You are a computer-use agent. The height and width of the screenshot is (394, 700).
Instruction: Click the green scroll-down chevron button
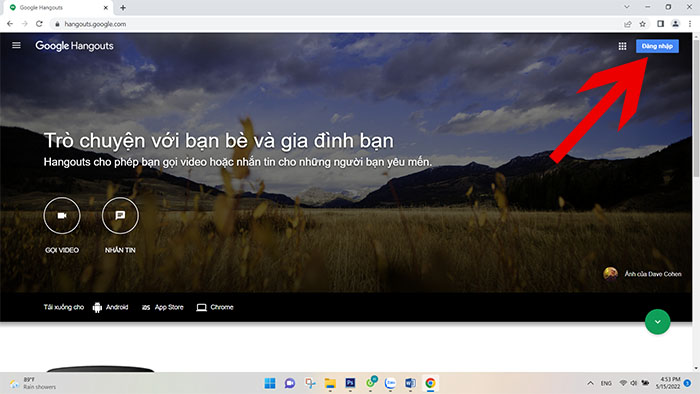[658, 322]
